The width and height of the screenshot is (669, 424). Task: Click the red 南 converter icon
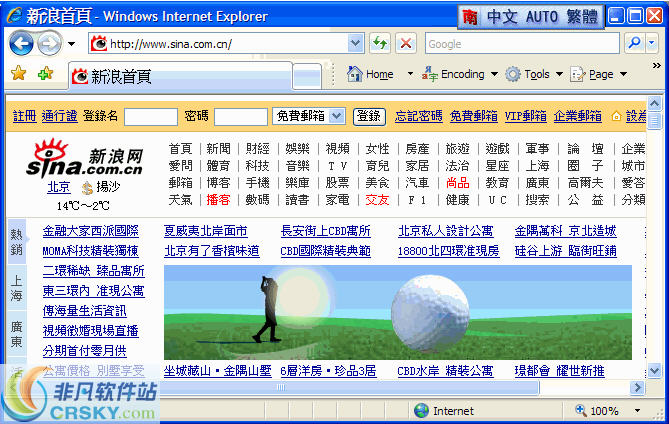(x=470, y=17)
